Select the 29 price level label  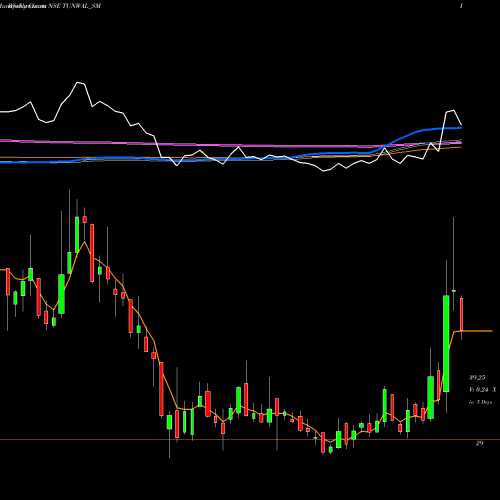tap(479, 443)
